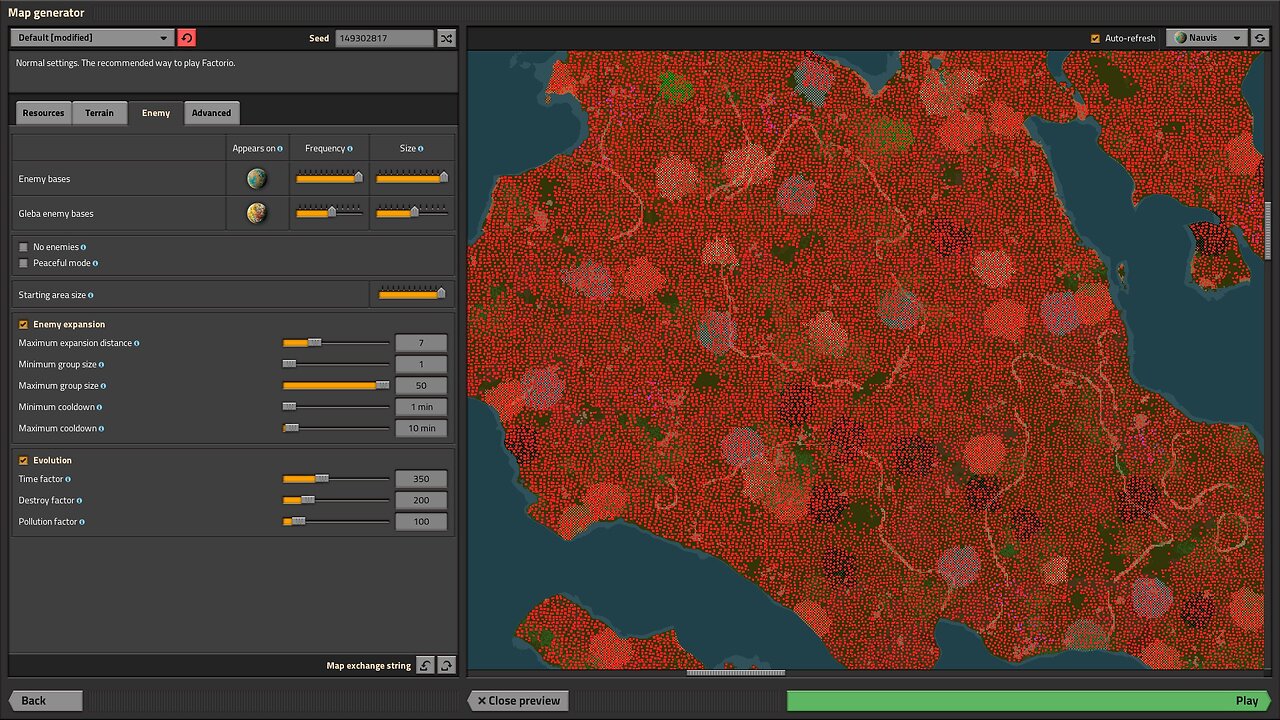Turn off Auto-refresh checkbox
The width and height of the screenshot is (1280, 720).
pyautogui.click(x=1095, y=38)
